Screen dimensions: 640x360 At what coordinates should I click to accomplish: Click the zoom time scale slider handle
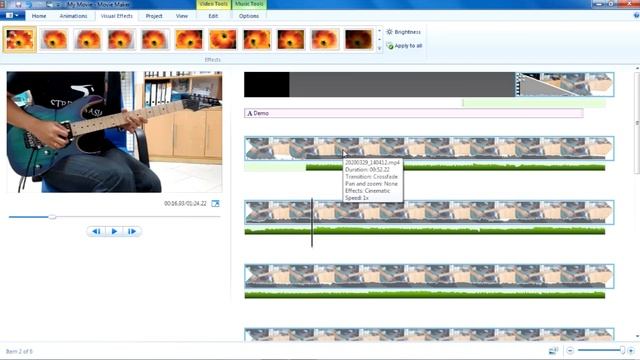[622, 350]
